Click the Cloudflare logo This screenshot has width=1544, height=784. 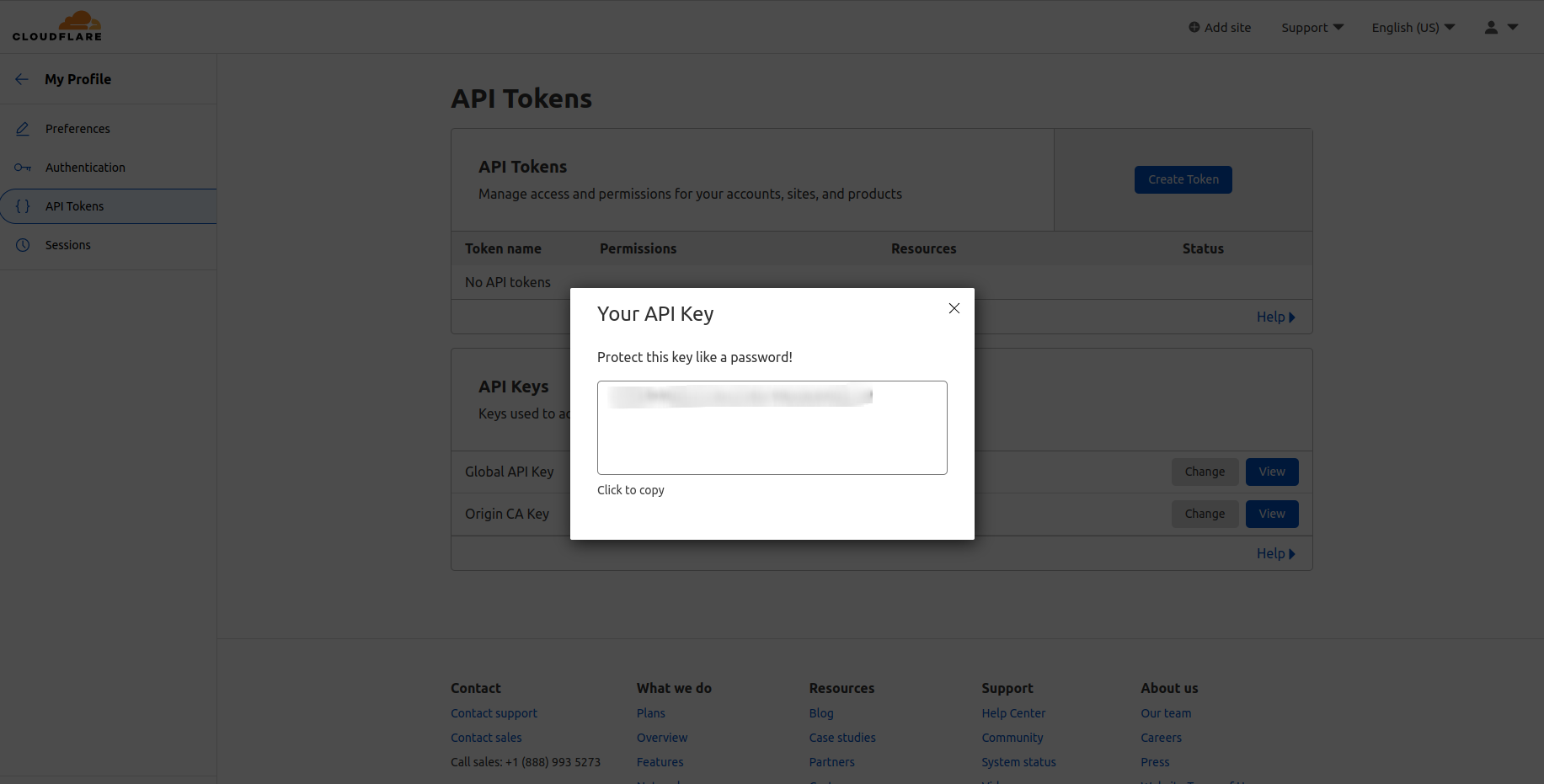coord(57,26)
